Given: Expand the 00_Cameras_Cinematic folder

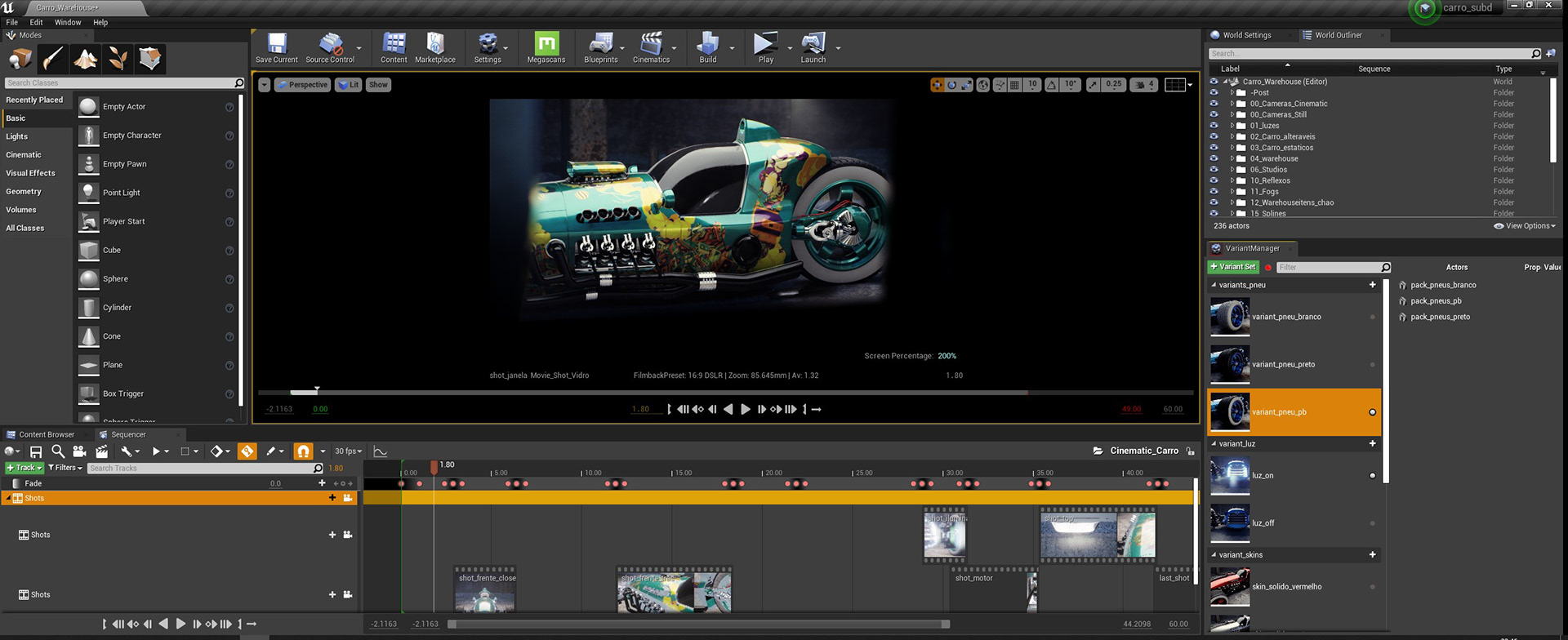Looking at the screenshot, I should (1232, 104).
